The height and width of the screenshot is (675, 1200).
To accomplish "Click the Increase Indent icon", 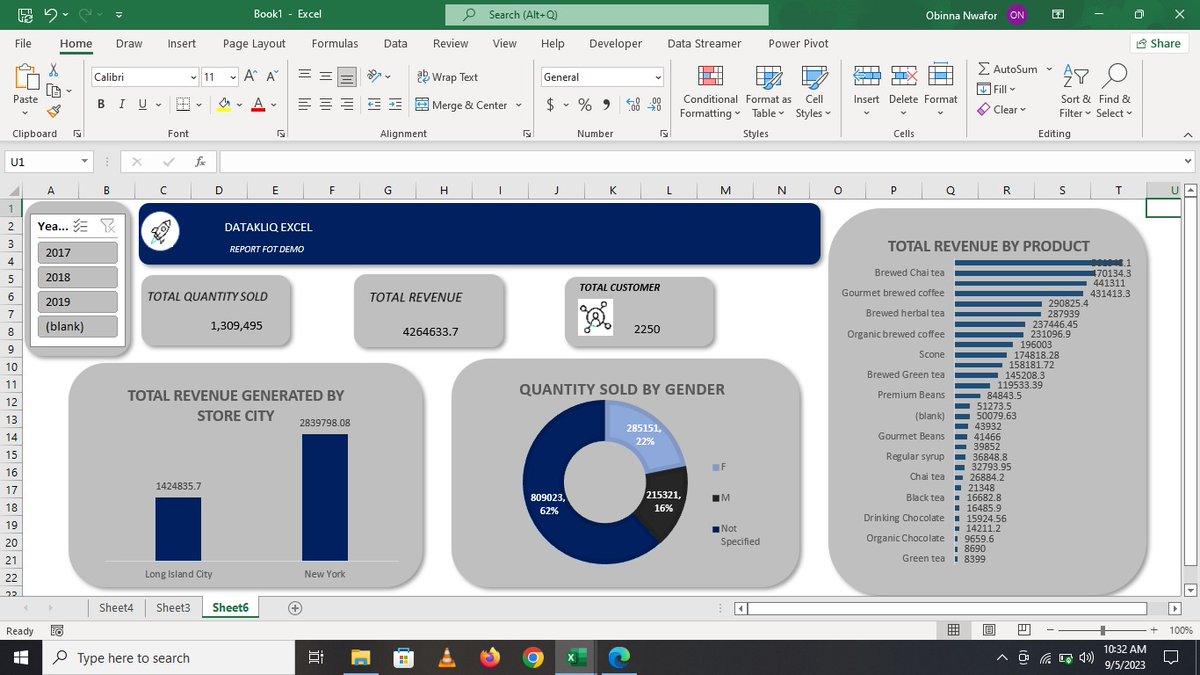I will [x=395, y=105].
